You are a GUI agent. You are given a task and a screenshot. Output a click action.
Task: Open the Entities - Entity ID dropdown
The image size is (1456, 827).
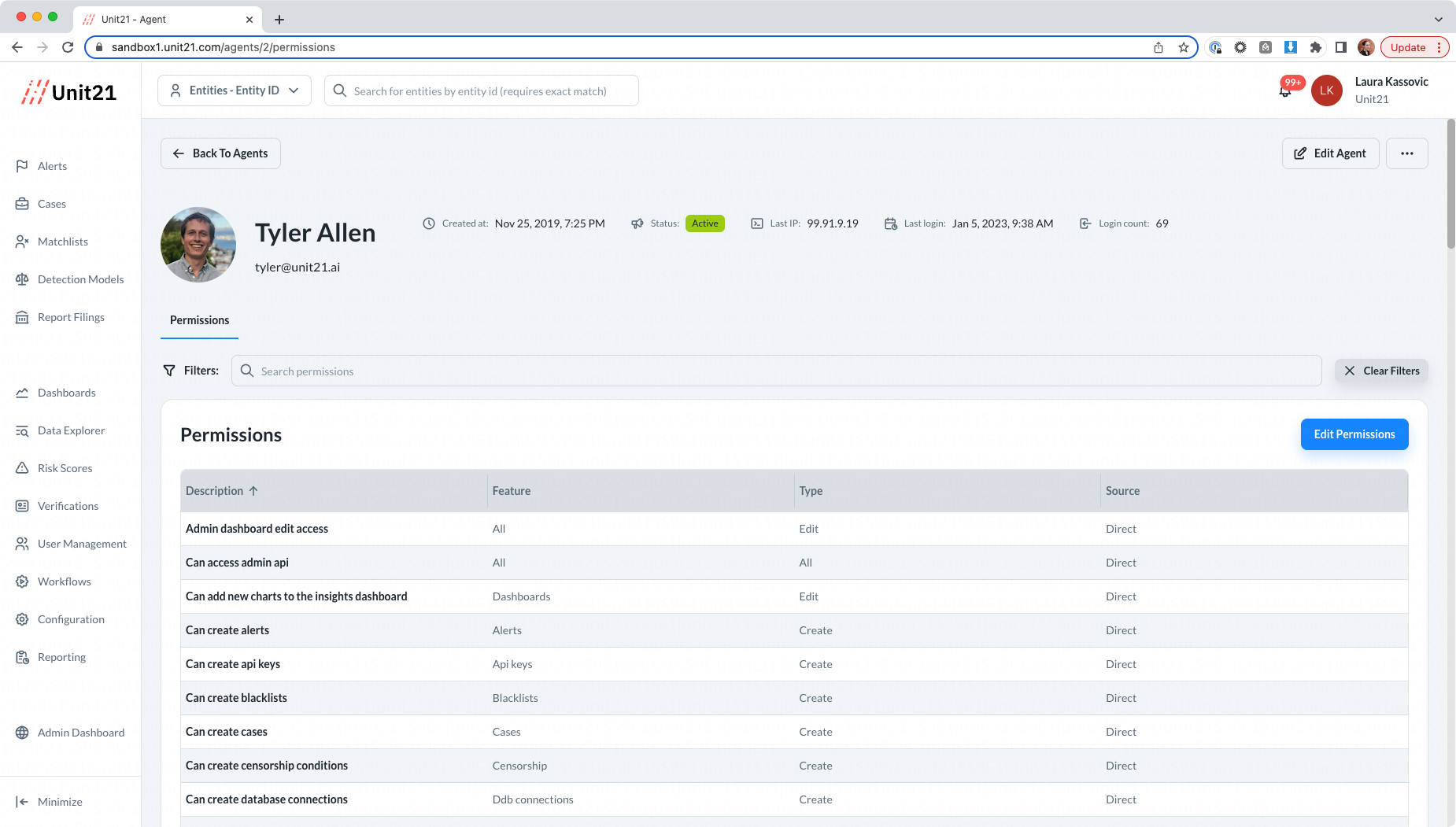coord(235,90)
